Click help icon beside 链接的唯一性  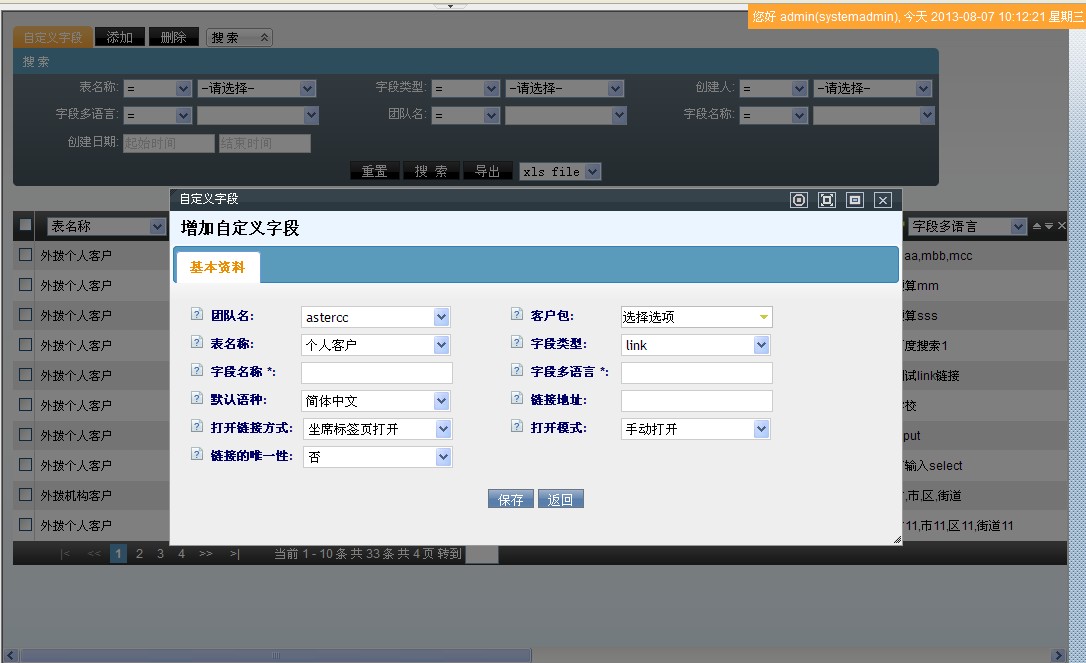(x=196, y=454)
